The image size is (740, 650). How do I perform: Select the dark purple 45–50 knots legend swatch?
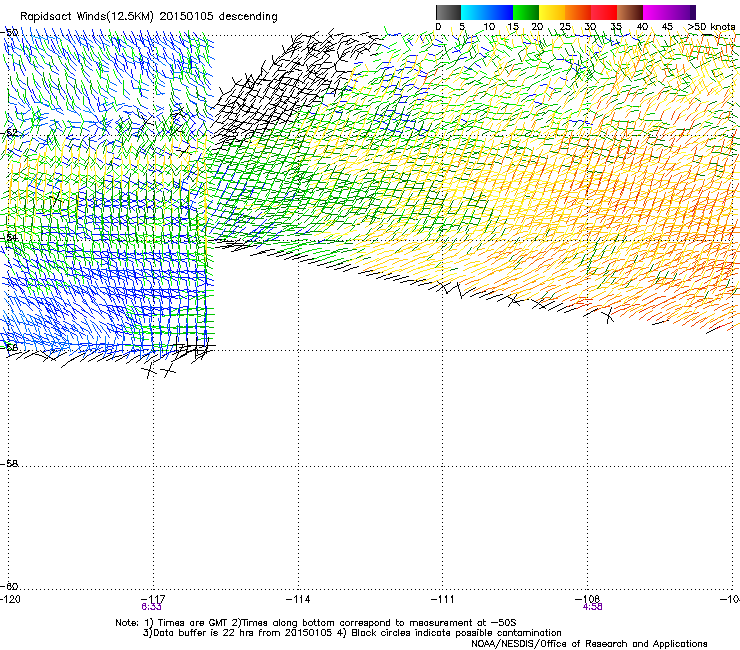682,12
